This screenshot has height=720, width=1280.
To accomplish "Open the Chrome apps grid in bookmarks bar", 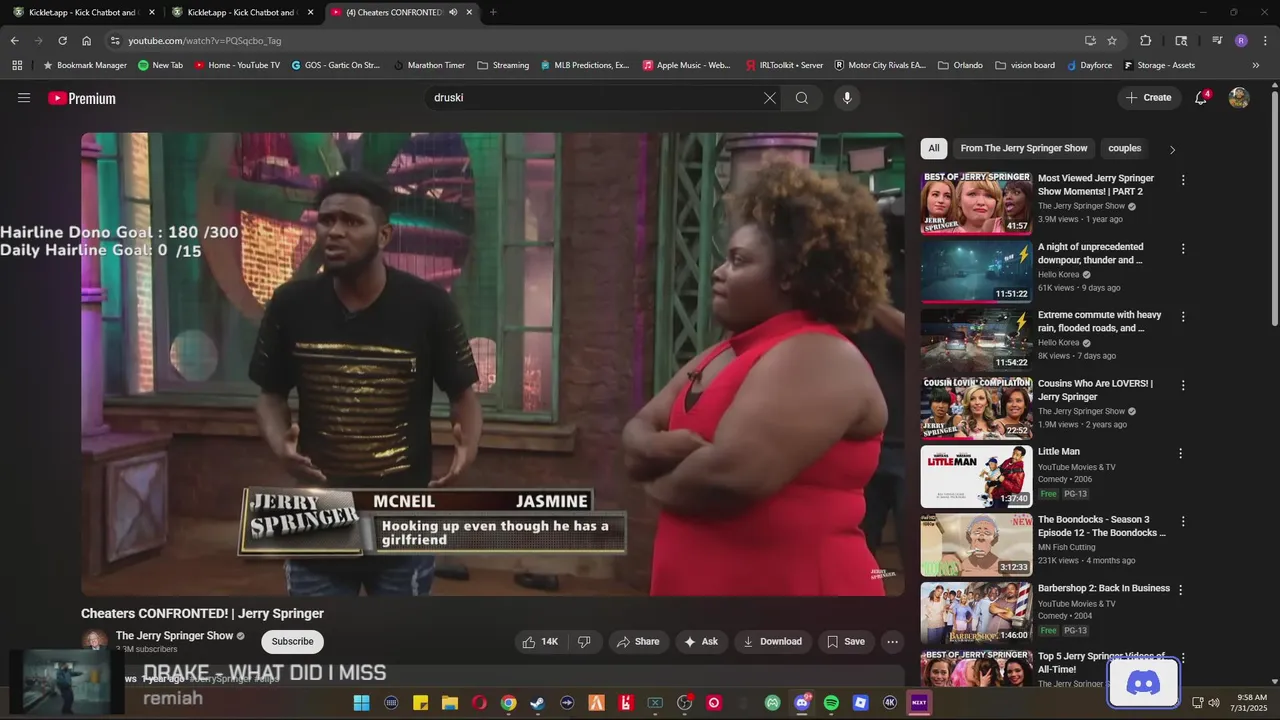I will [x=17, y=65].
